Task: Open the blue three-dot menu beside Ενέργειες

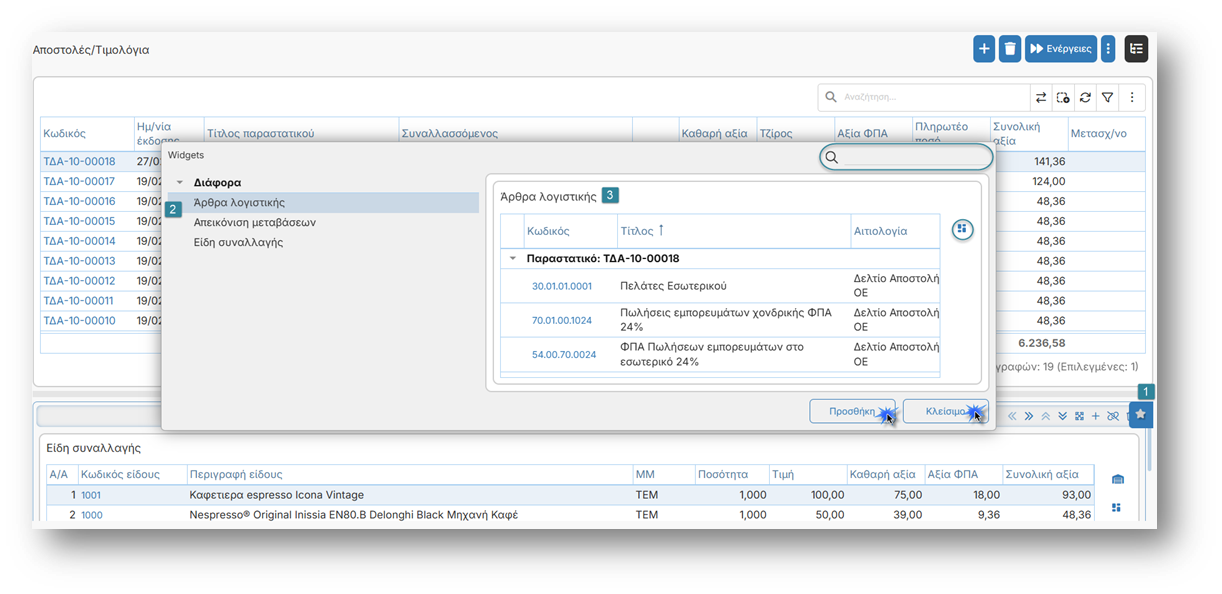Action: (x=1108, y=49)
